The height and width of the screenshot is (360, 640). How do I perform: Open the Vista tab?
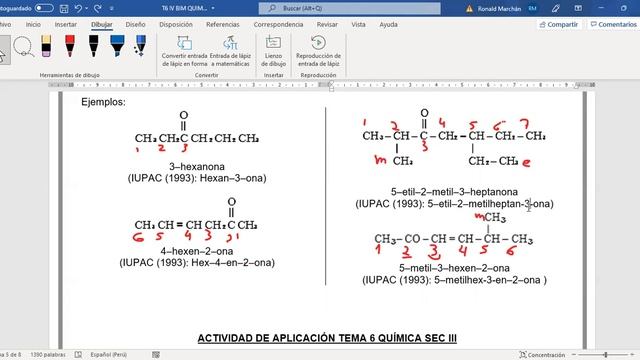click(x=358, y=24)
